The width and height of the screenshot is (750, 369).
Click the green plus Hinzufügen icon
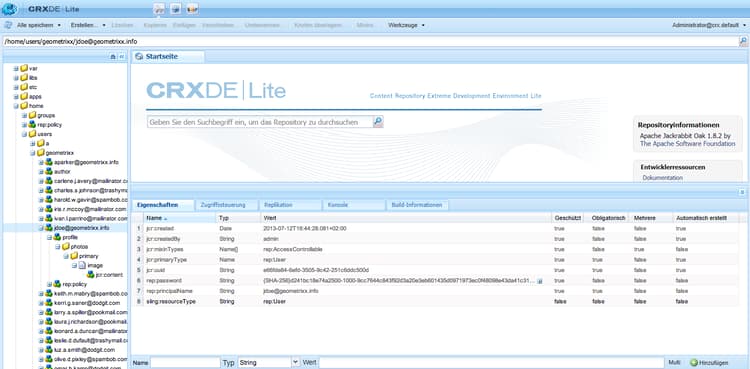pos(694,363)
